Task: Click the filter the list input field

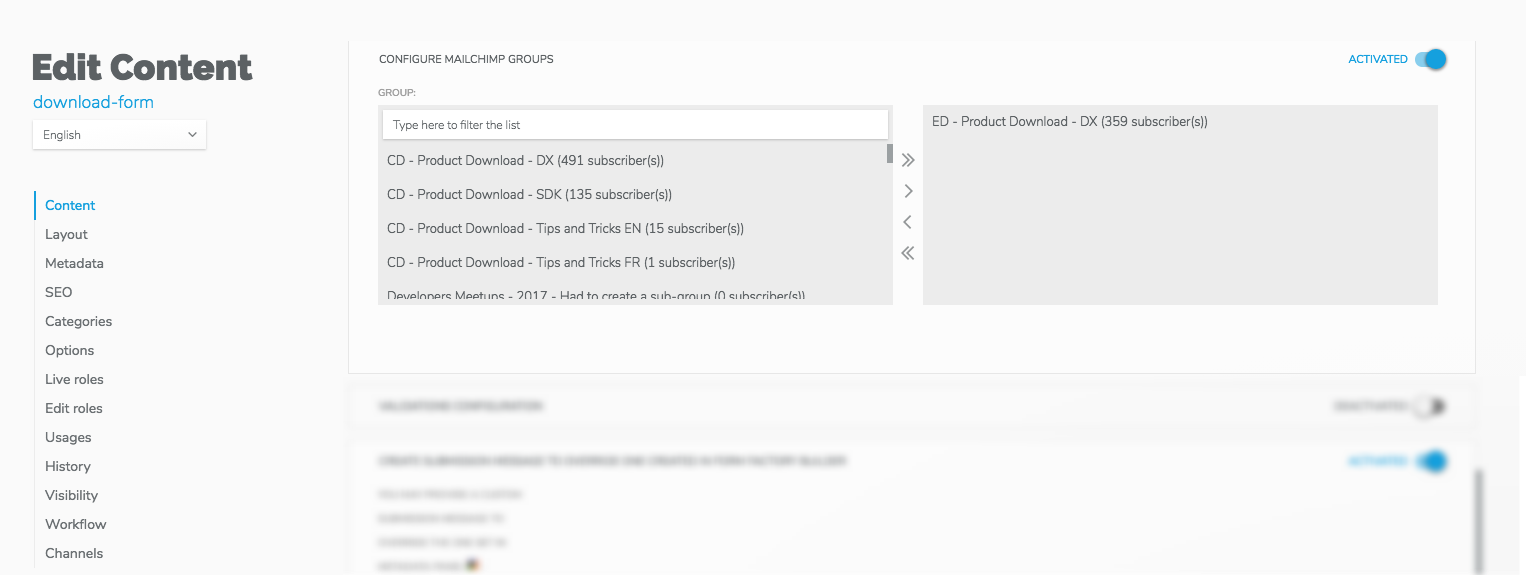Action: (635, 125)
